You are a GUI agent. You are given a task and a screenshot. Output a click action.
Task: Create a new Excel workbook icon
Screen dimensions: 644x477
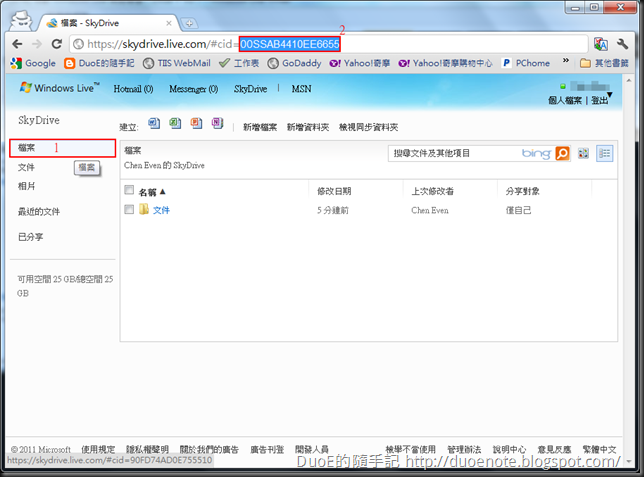(x=175, y=123)
